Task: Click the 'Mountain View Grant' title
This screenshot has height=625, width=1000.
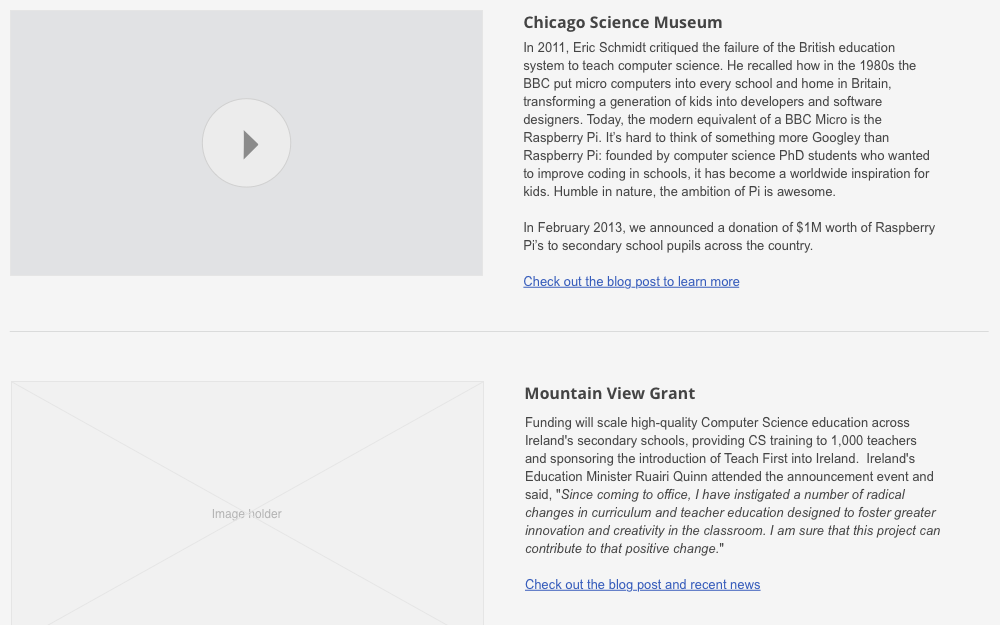Action: click(609, 393)
